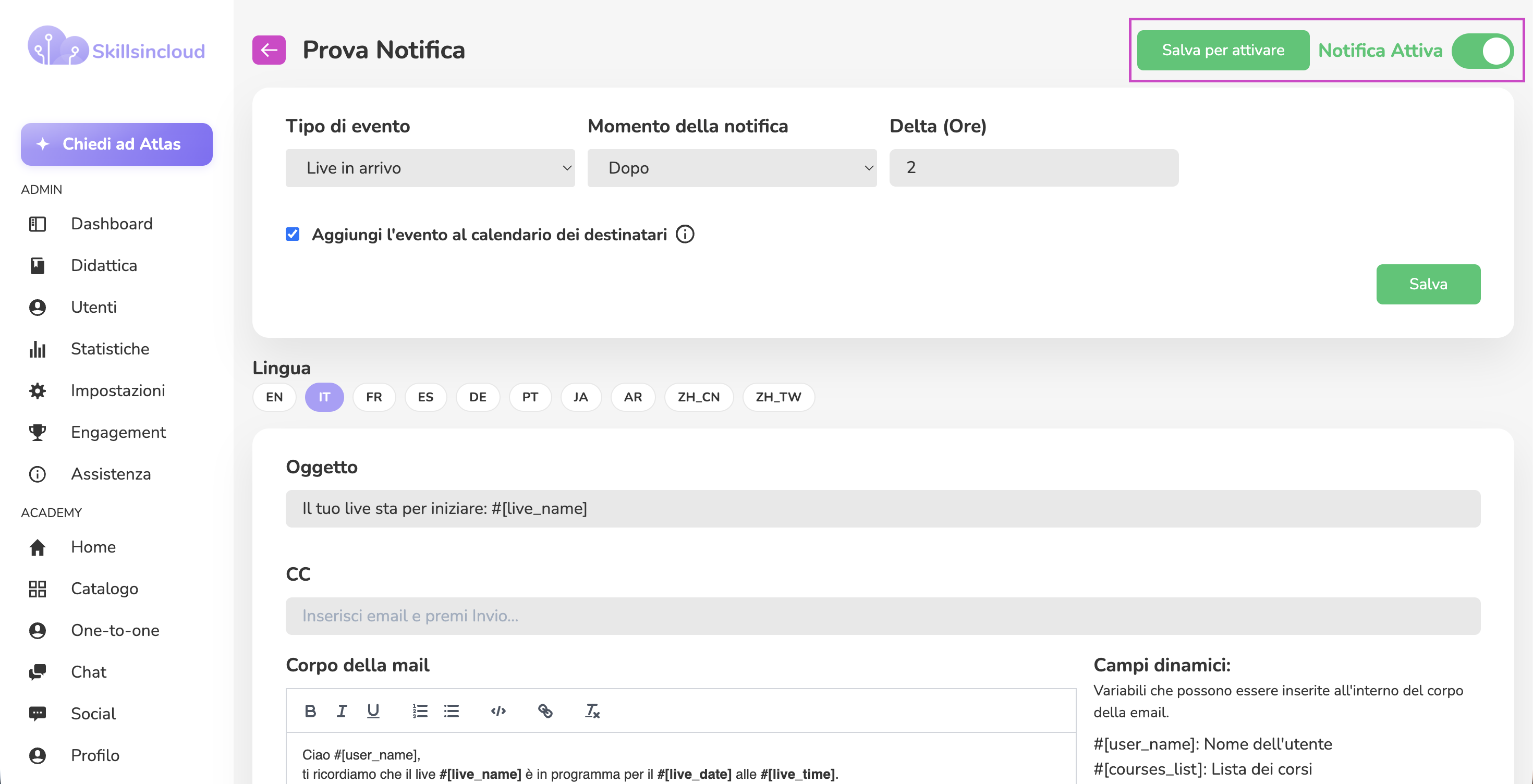Click the info icon next to calendar option
The height and width of the screenshot is (784, 1533).
coord(685,235)
